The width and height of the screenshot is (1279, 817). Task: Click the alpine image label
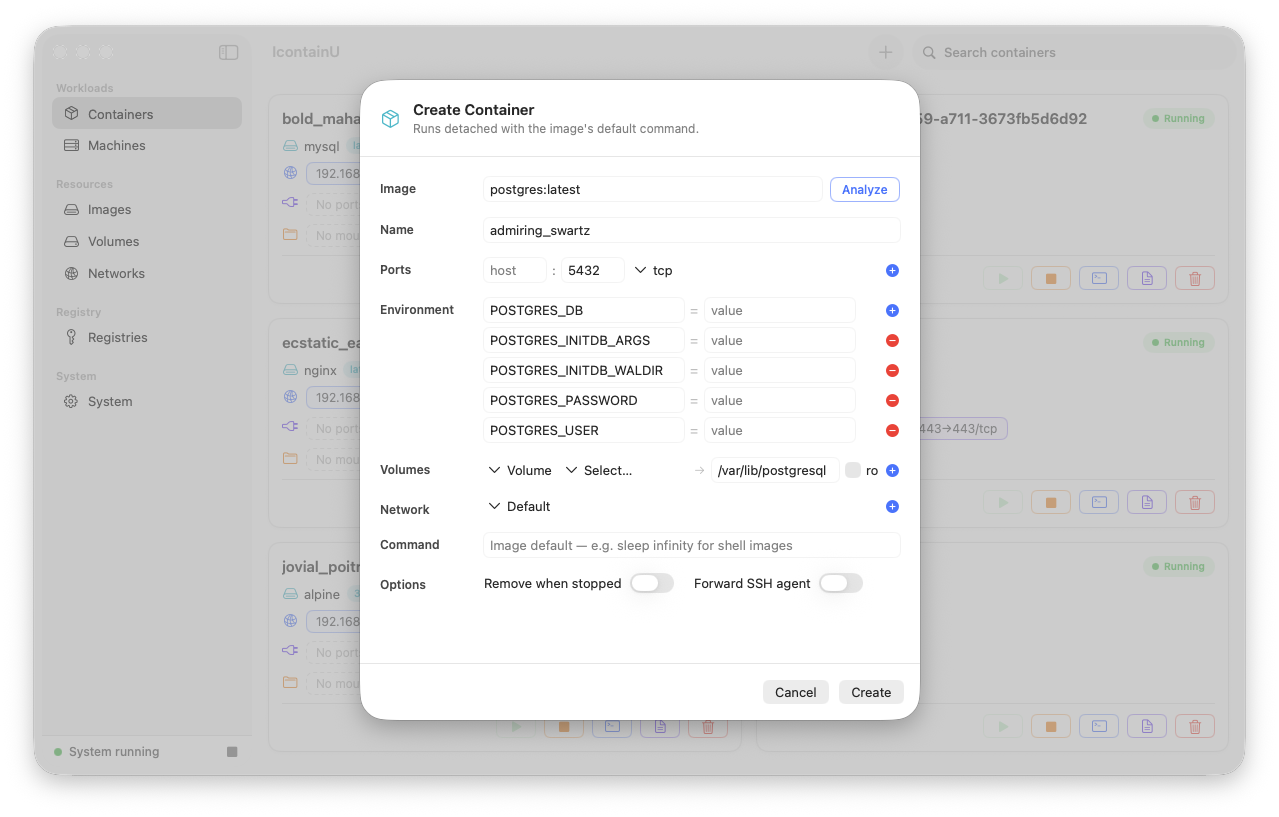coord(322,594)
